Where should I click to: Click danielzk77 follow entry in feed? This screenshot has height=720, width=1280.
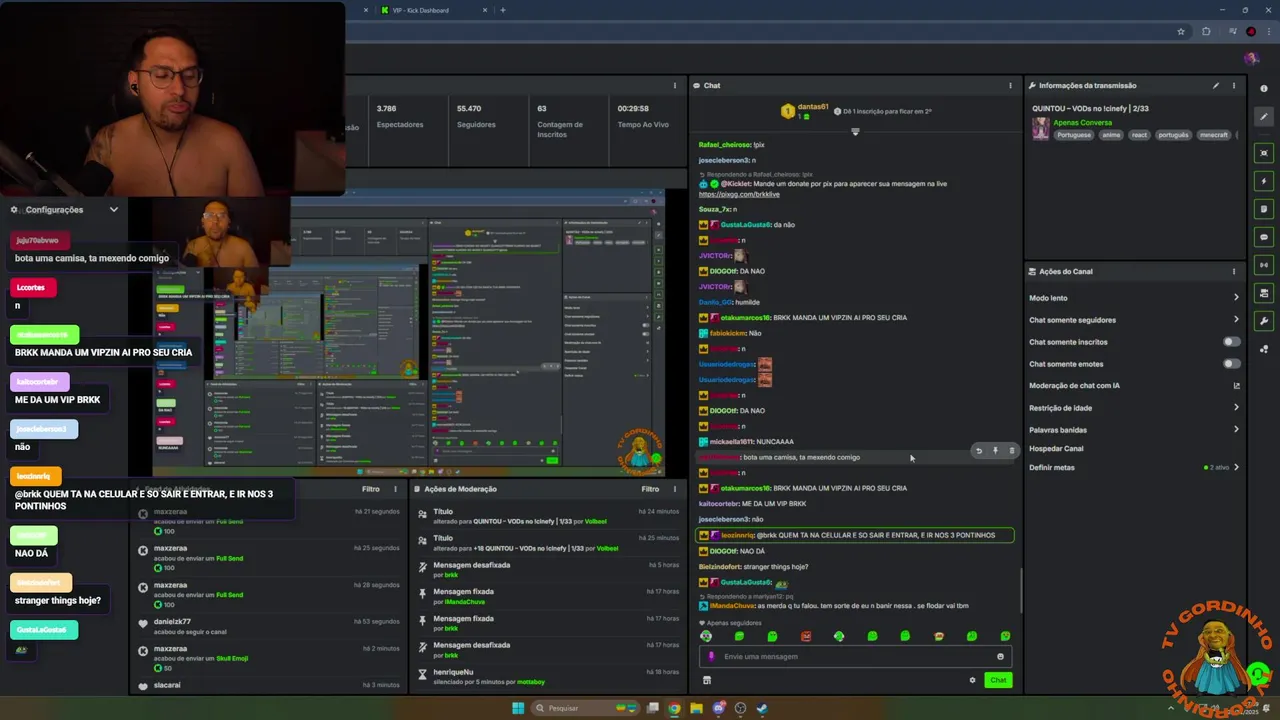tap(270, 626)
